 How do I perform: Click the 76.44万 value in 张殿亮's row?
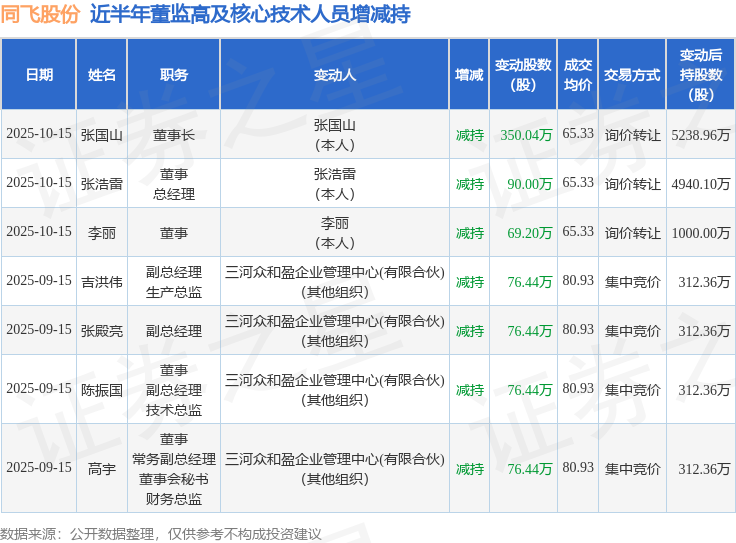(529, 331)
